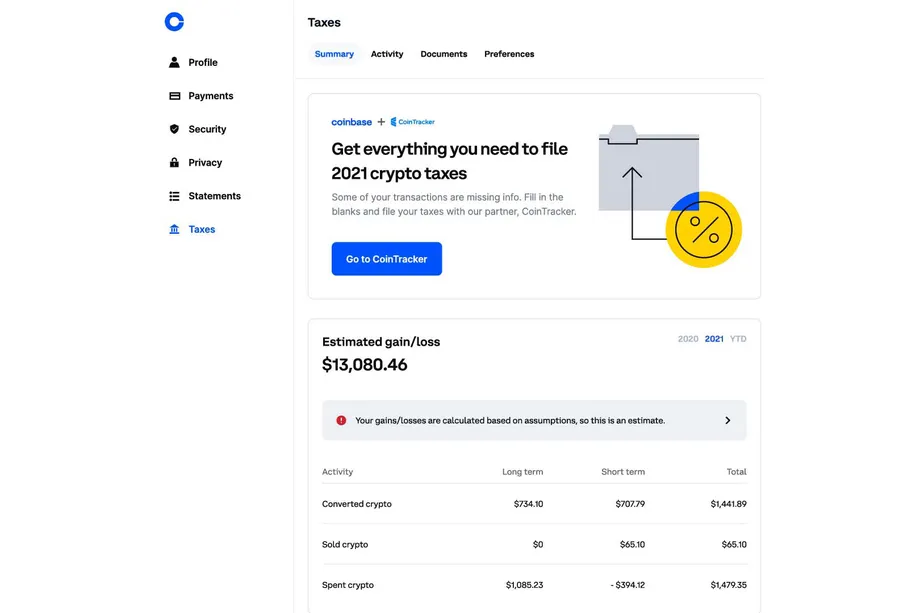Screen dimensions: 920x613
Task: Click the Short term column header
Action: pos(623,472)
